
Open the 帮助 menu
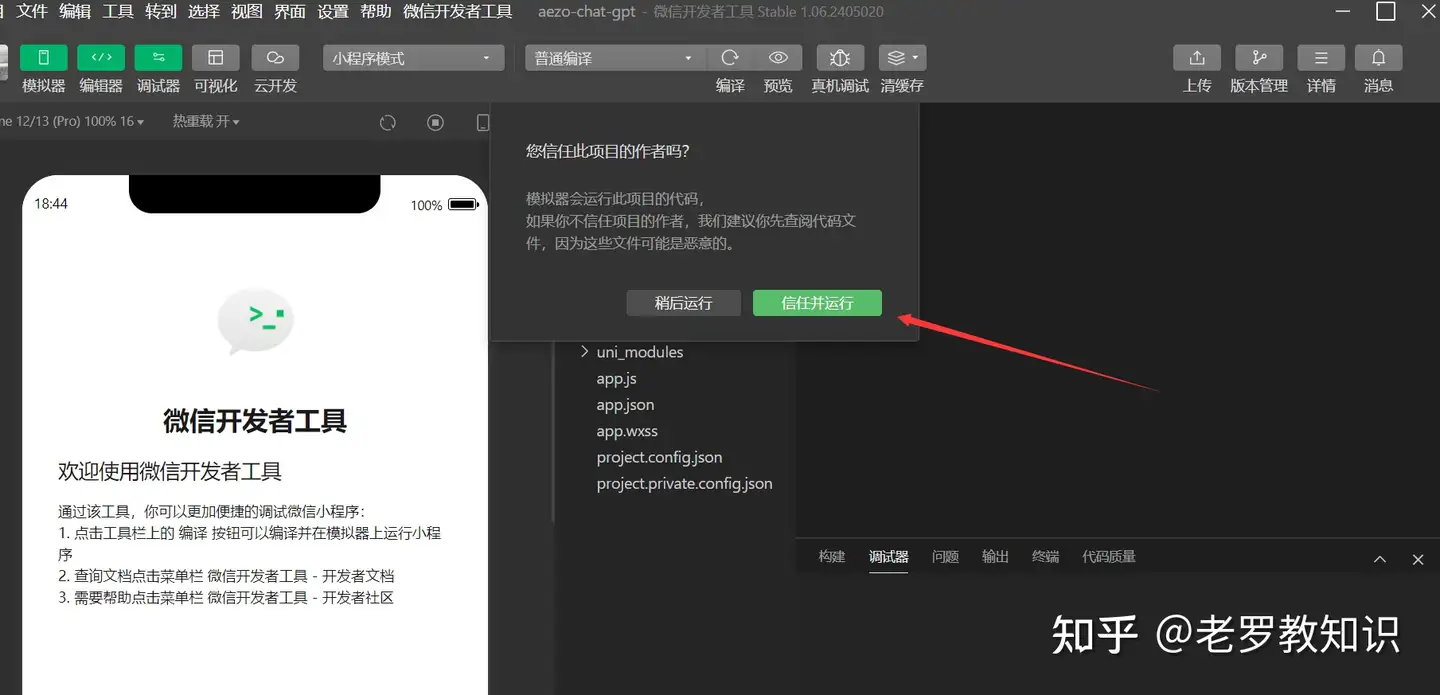(x=376, y=12)
